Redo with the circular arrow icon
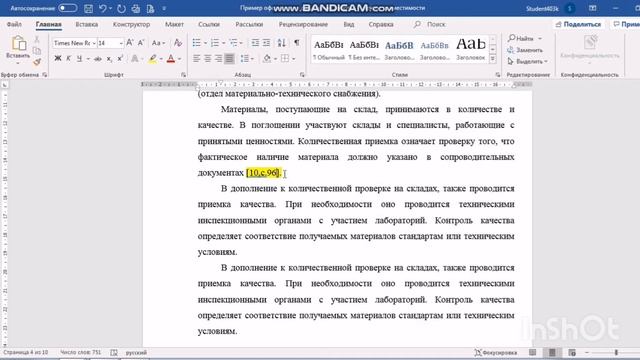The height and width of the screenshot is (360, 640). coord(121,8)
